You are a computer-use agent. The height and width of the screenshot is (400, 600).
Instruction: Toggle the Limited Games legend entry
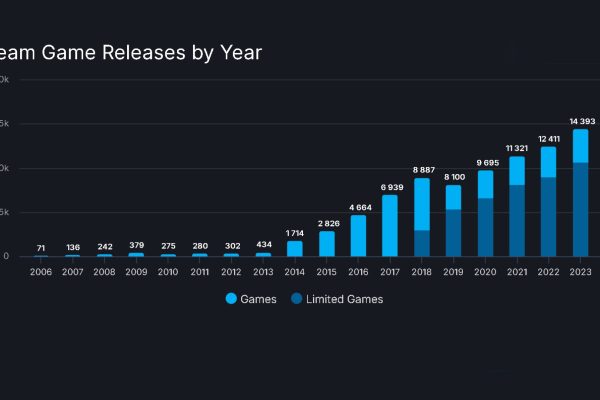coord(337,299)
